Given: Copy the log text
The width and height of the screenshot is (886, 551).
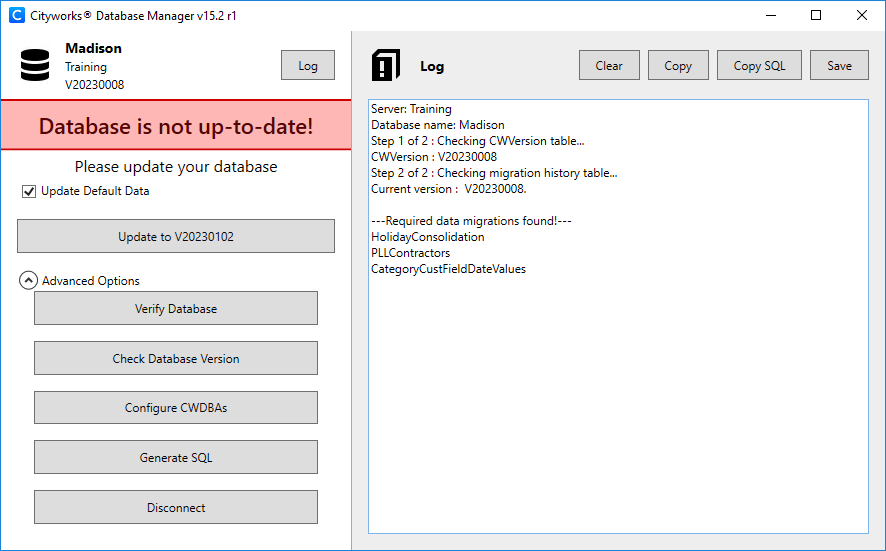Looking at the screenshot, I should (678, 66).
